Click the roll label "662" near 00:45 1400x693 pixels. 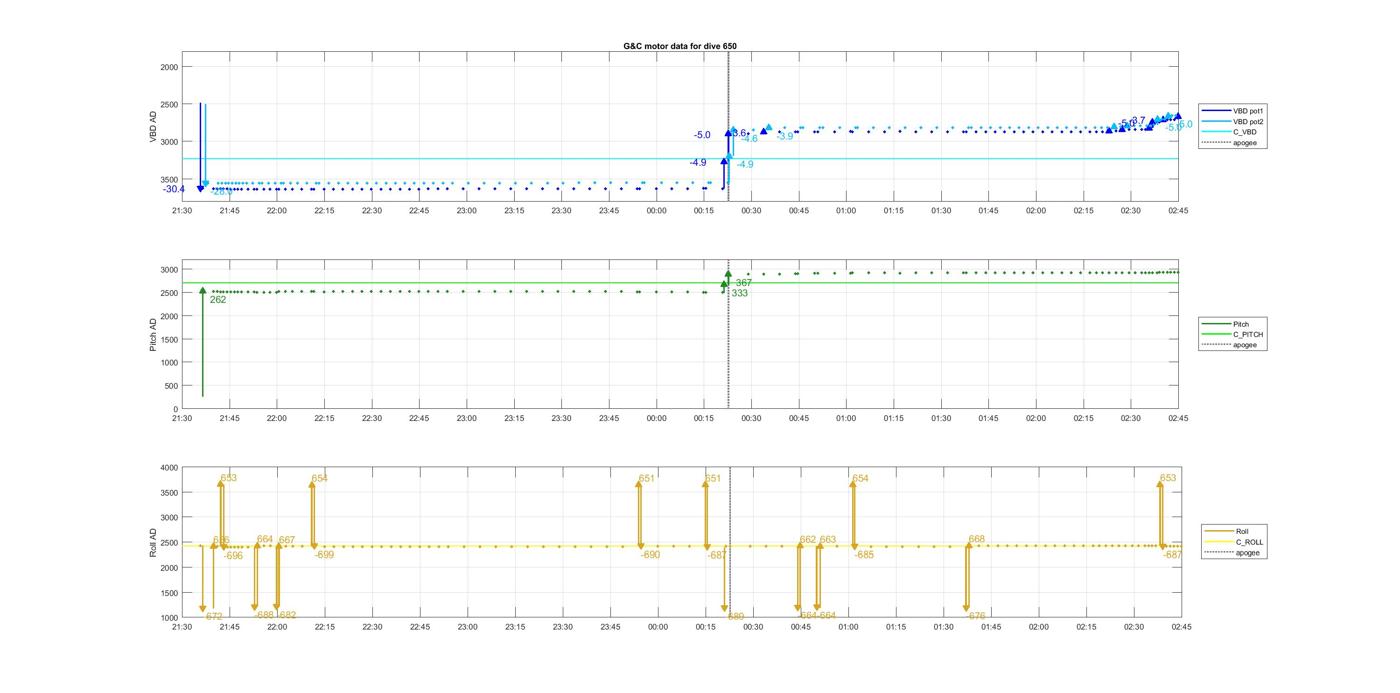point(808,540)
